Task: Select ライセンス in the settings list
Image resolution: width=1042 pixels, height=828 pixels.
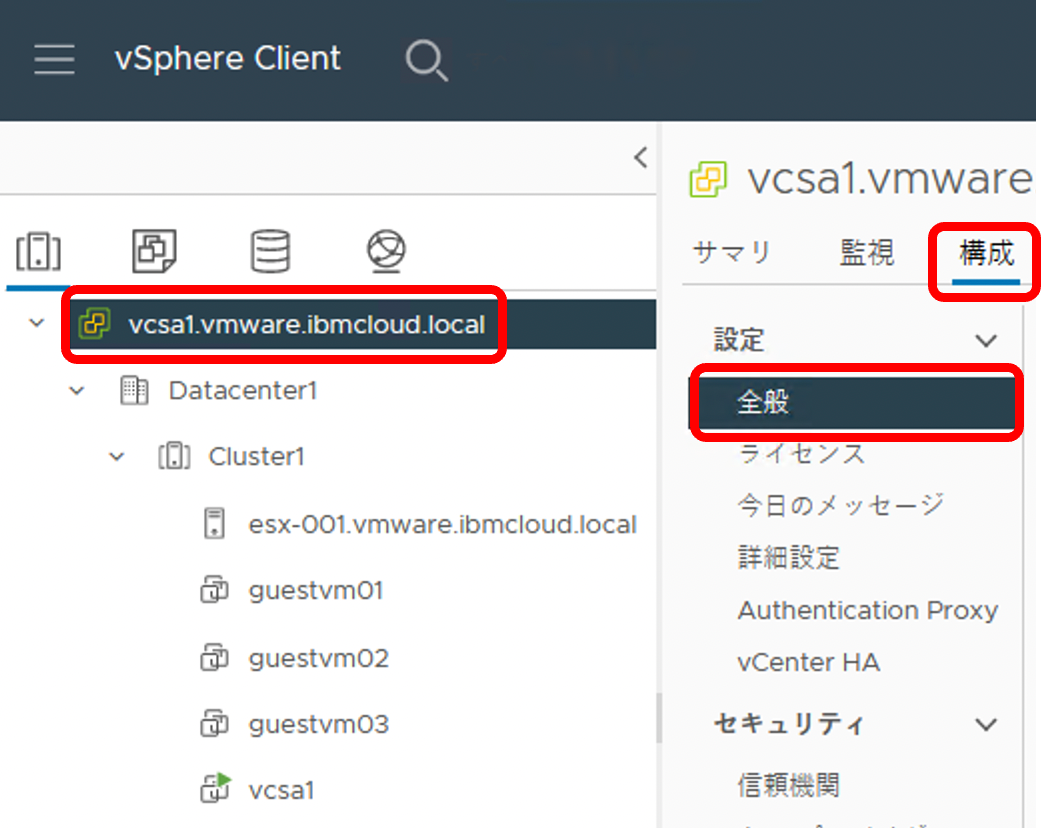Action: [x=801, y=454]
